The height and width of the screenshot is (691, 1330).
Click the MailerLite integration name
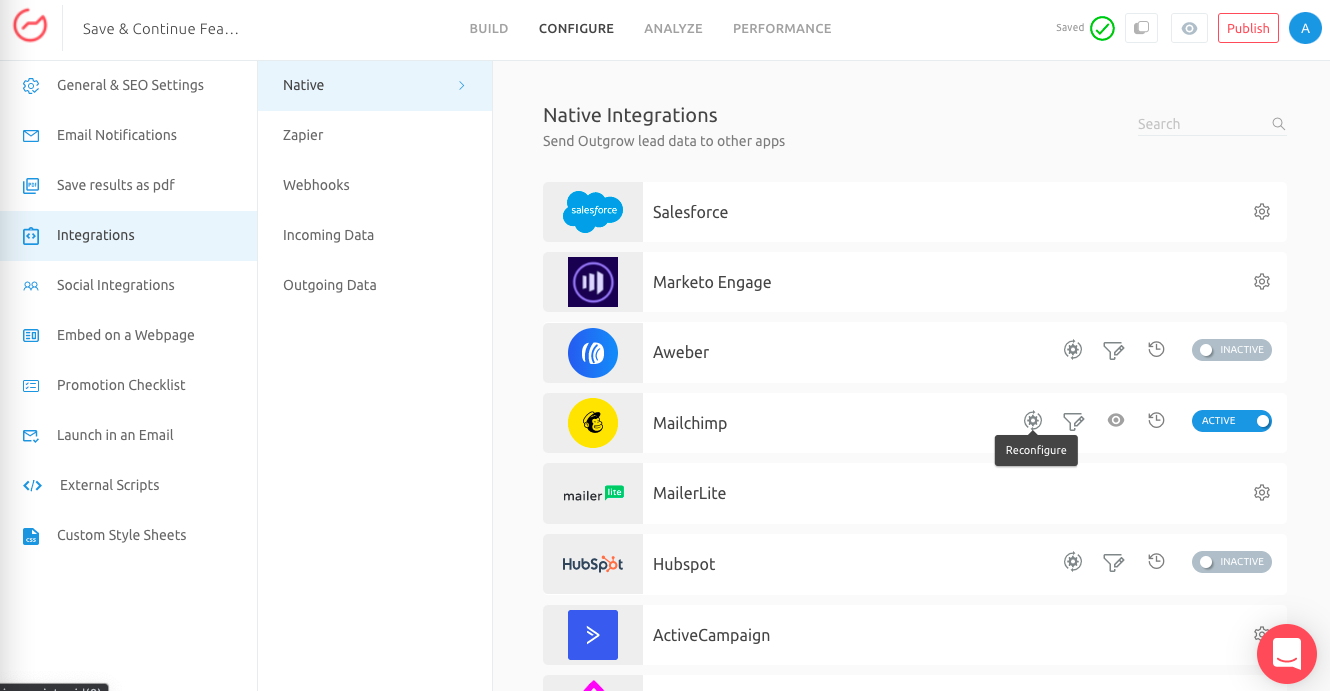point(689,493)
